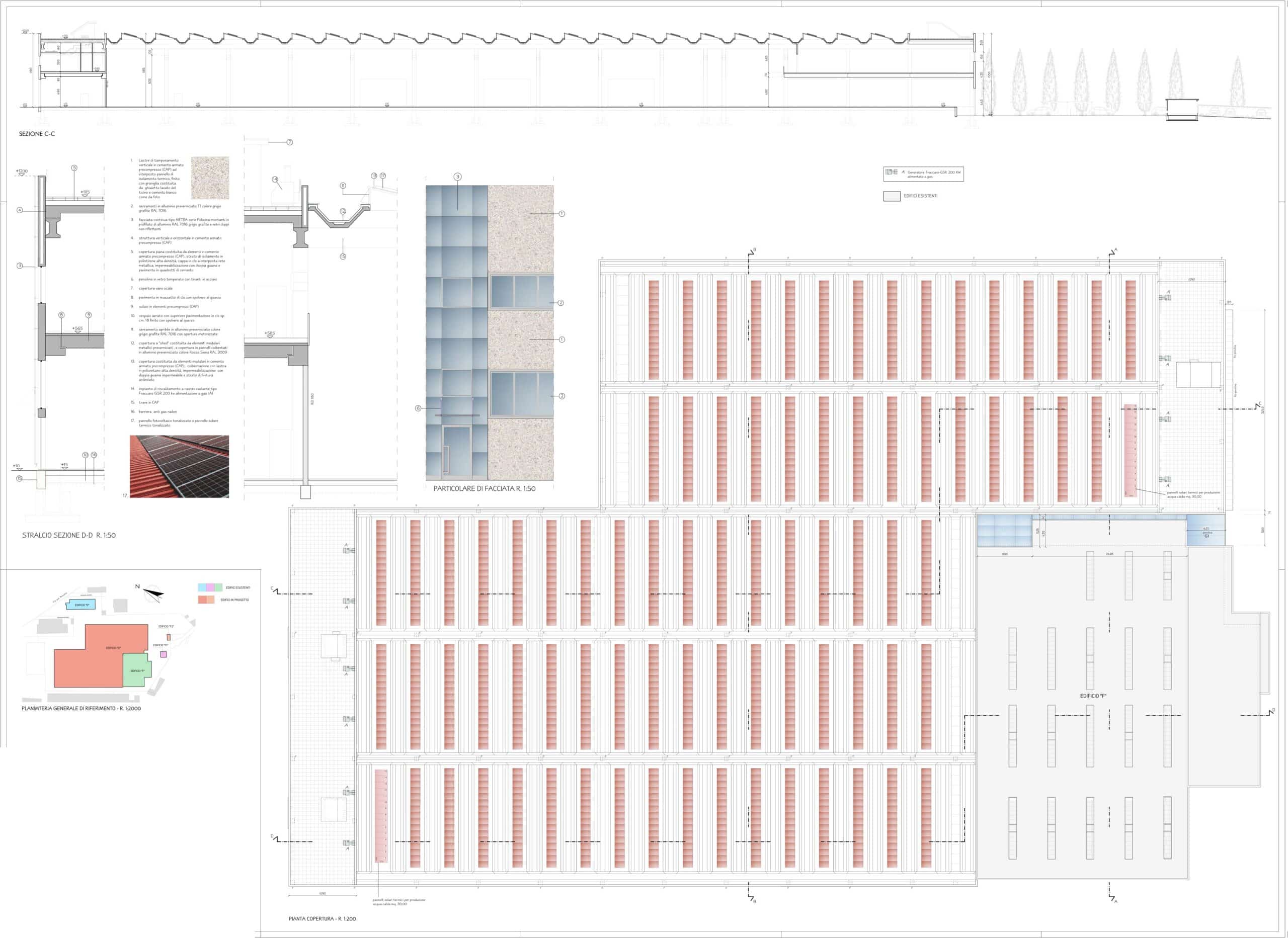This screenshot has height=938, width=1288.
Task: Click the +1200 elevation marker
Action: 22,171
